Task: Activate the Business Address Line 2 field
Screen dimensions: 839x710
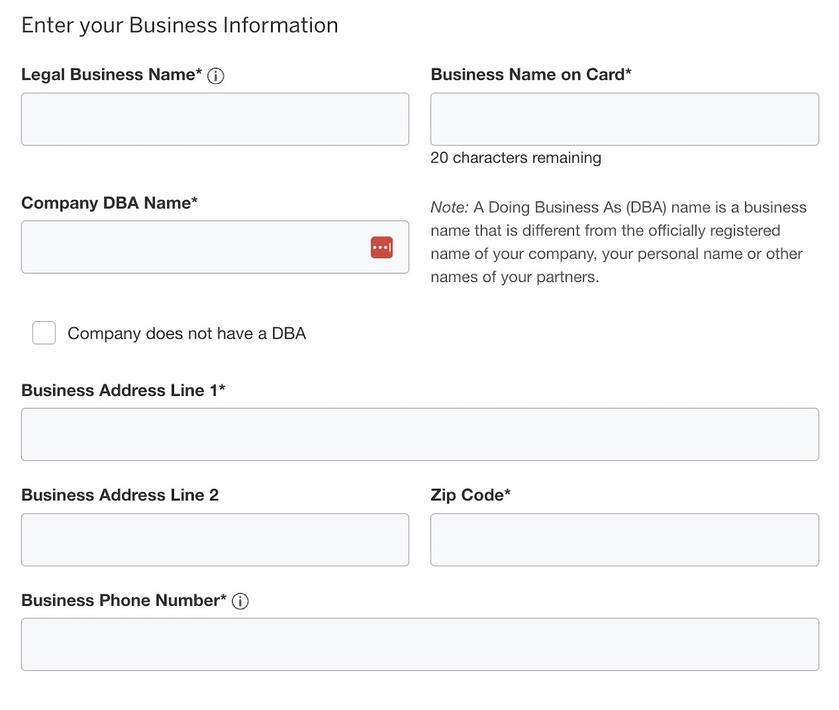Action: pyautogui.click(x=215, y=539)
